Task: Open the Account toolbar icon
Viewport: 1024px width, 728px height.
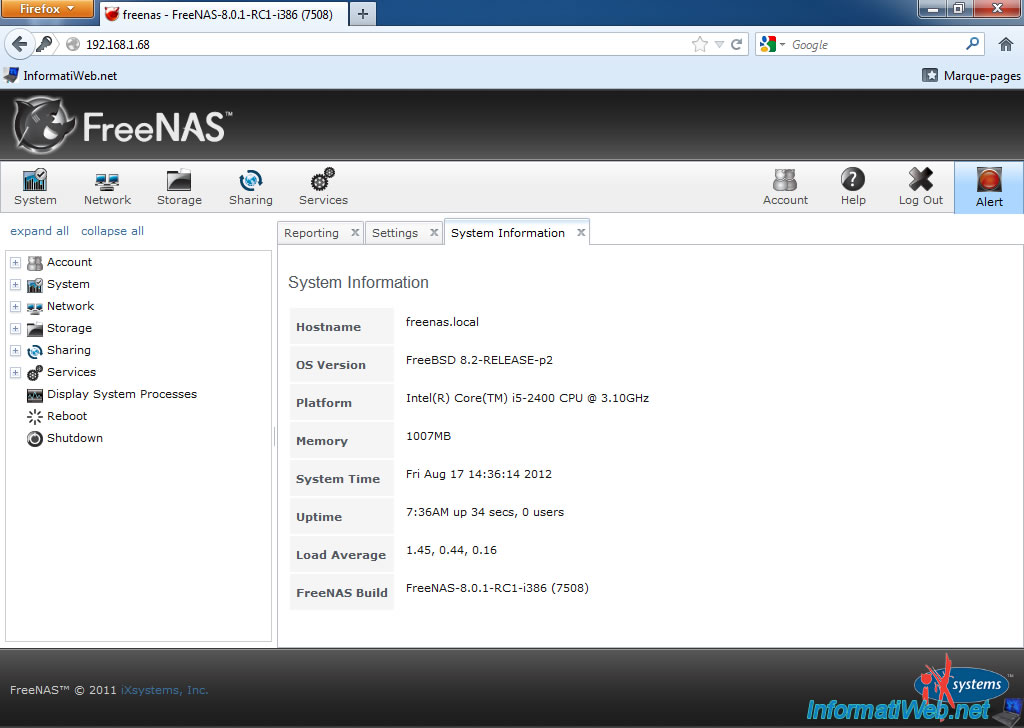Action: tap(785, 187)
